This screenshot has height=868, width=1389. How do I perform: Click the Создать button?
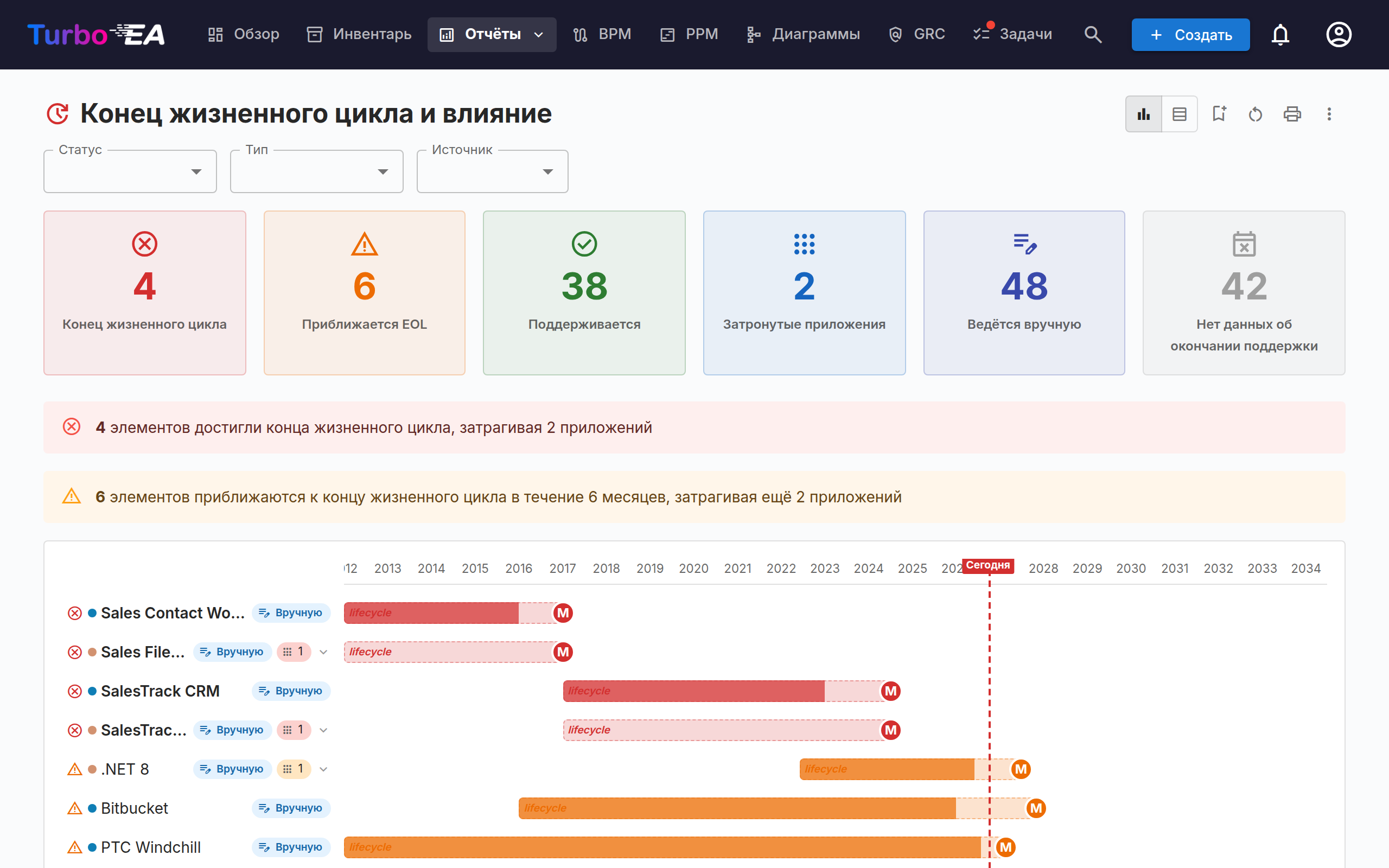pyautogui.click(x=1190, y=34)
